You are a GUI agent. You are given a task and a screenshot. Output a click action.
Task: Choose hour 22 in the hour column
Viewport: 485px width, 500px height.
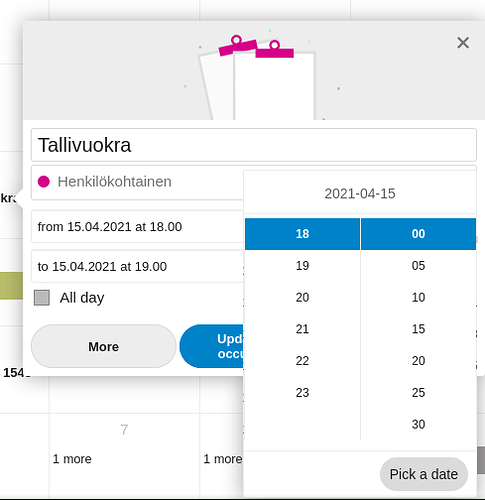302,361
